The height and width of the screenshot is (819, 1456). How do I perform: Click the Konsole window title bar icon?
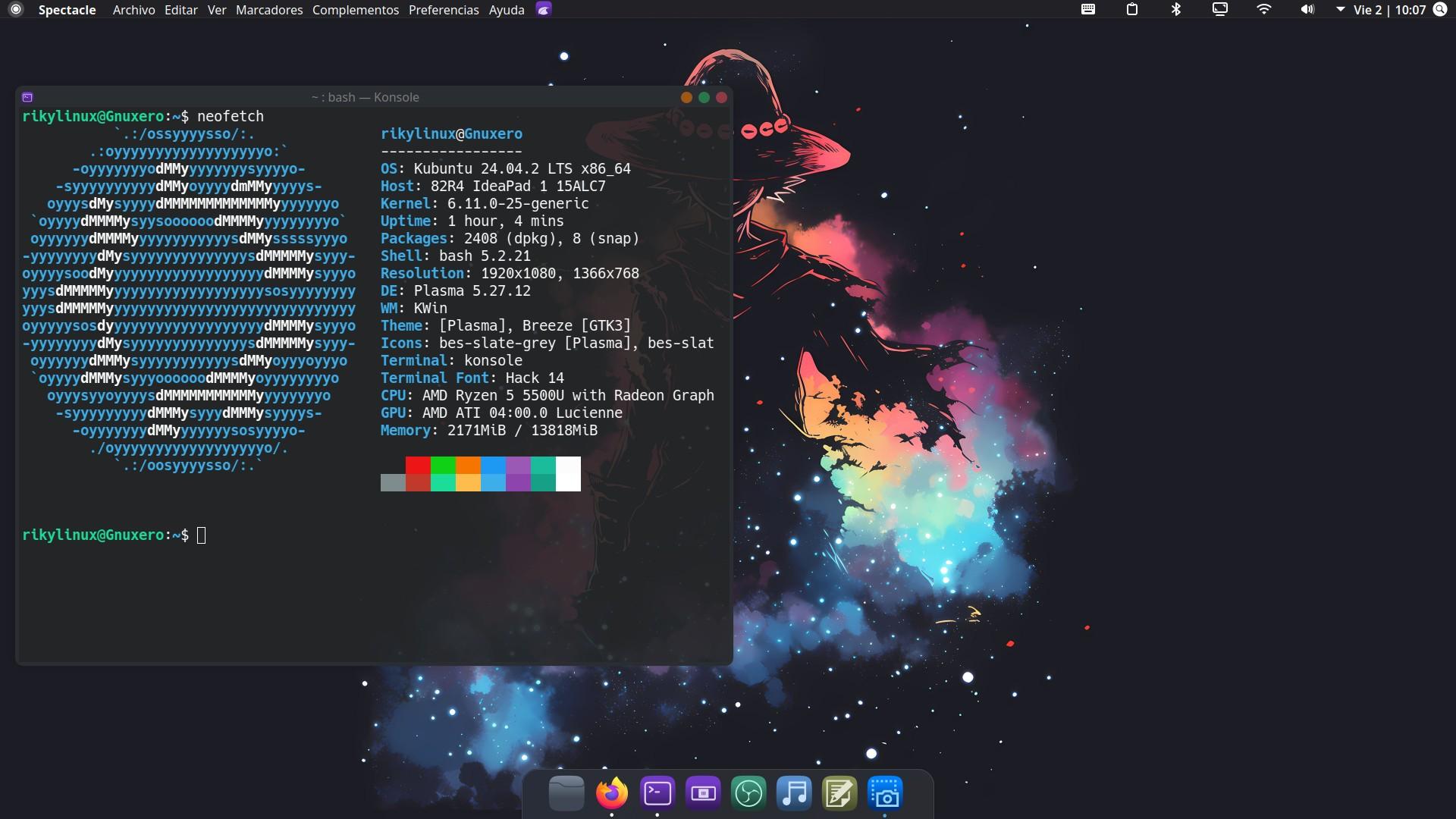point(27,97)
